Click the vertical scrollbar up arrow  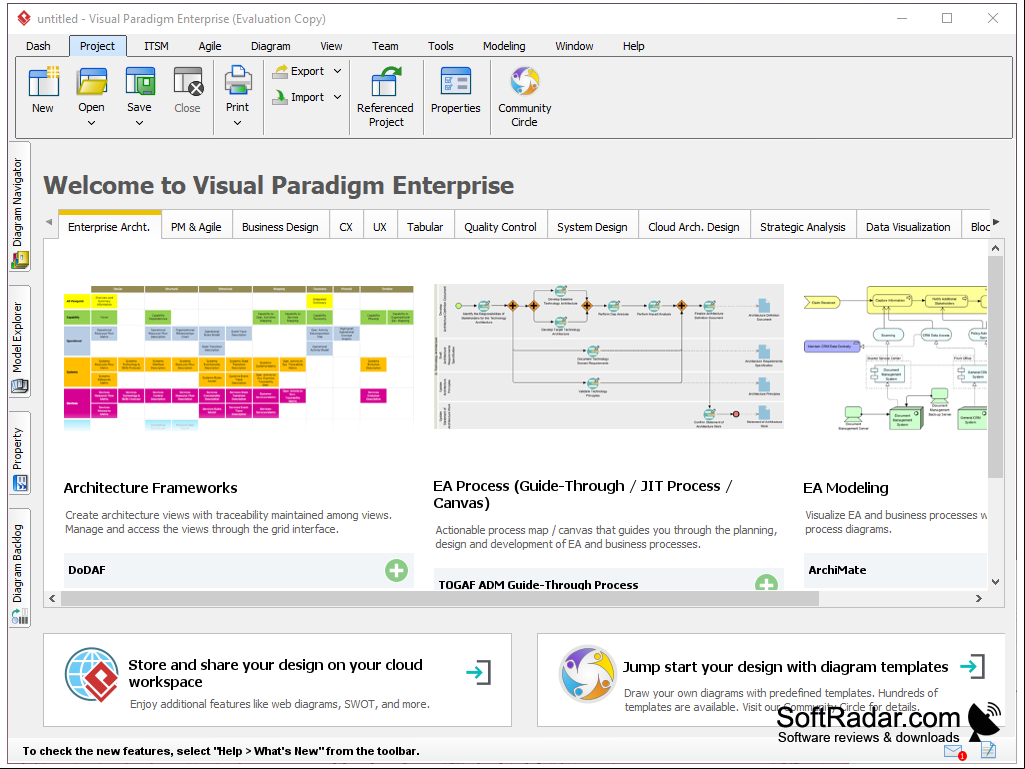coord(995,248)
